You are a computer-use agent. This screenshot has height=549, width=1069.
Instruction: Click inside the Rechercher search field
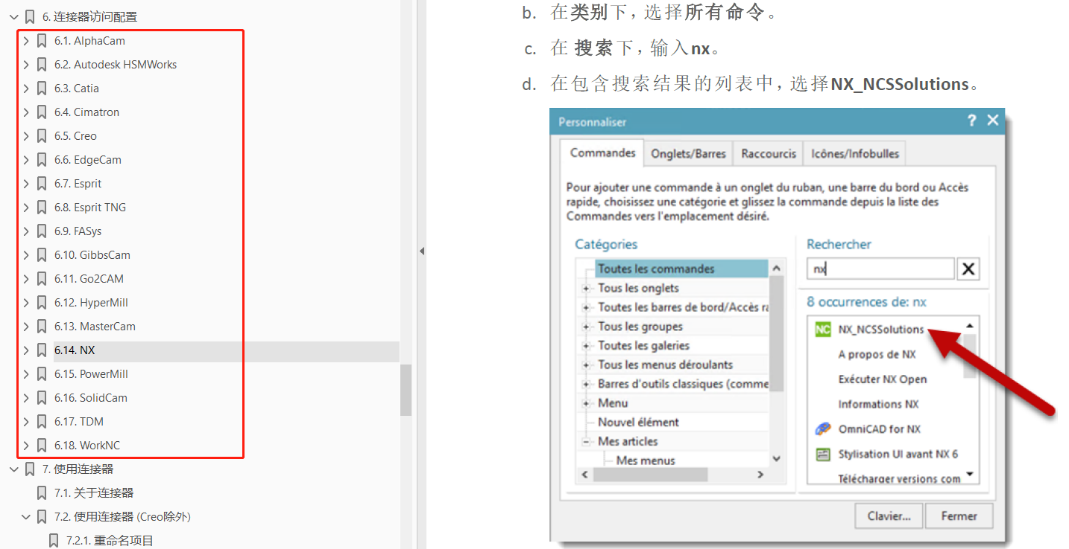[880, 269]
